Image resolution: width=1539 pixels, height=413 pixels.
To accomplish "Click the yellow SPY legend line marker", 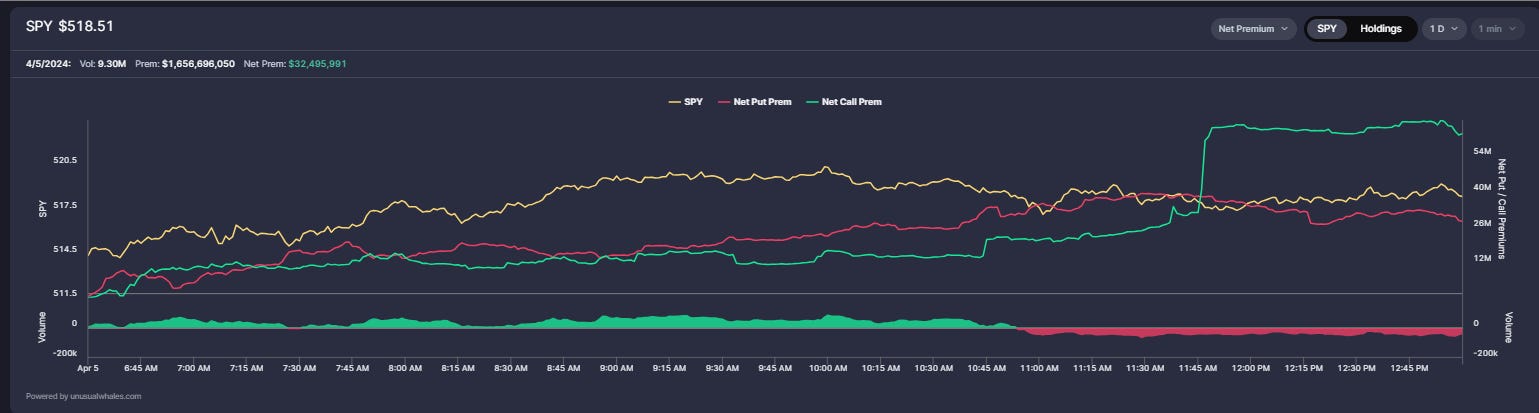I will pos(674,102).
